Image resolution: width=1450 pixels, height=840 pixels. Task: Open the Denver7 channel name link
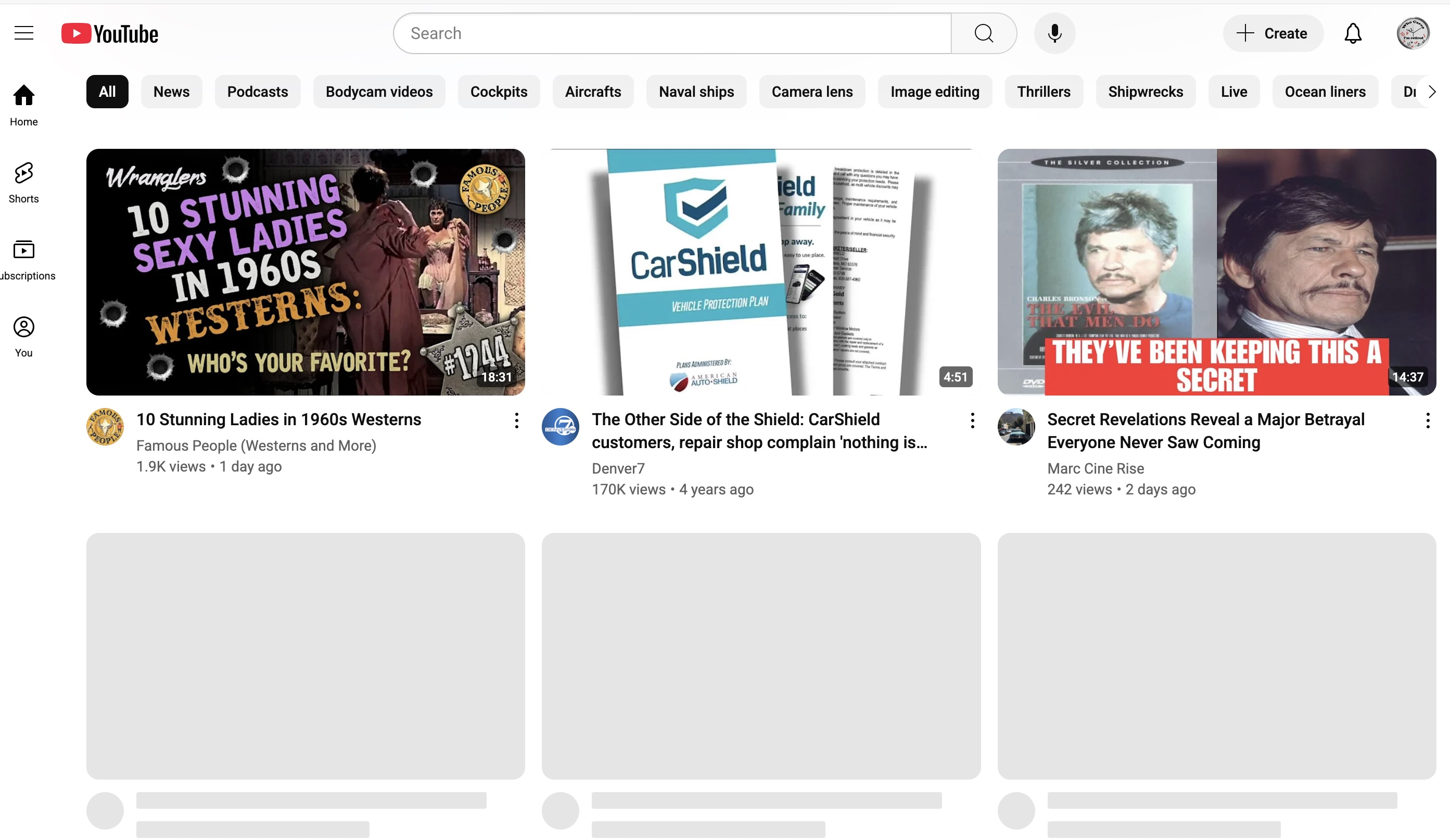point(618,468)
